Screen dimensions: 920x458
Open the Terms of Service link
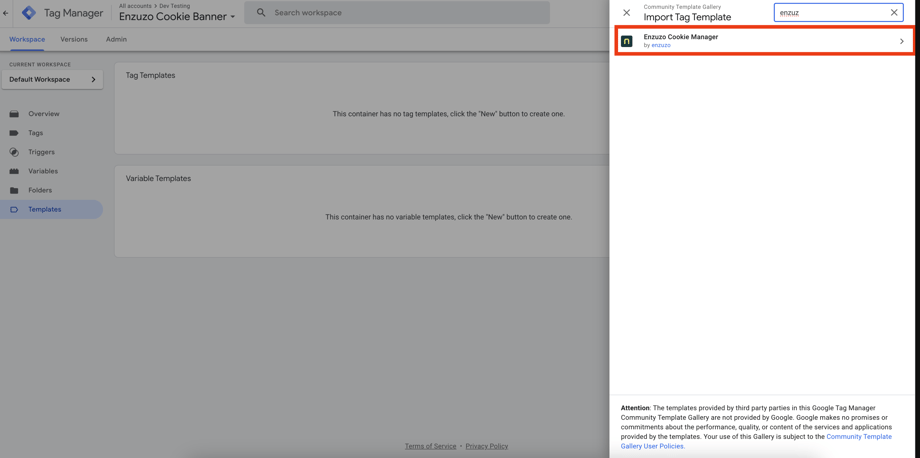click(x=430, y=446)
